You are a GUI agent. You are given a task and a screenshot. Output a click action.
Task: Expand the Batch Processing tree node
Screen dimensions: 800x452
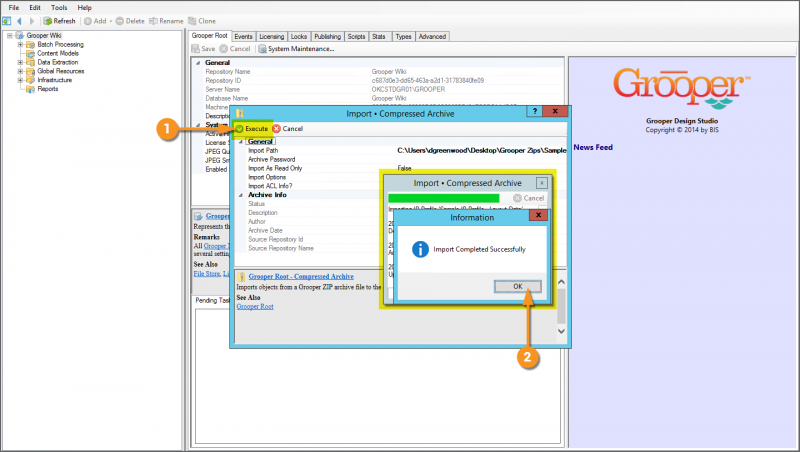[20, 44]
